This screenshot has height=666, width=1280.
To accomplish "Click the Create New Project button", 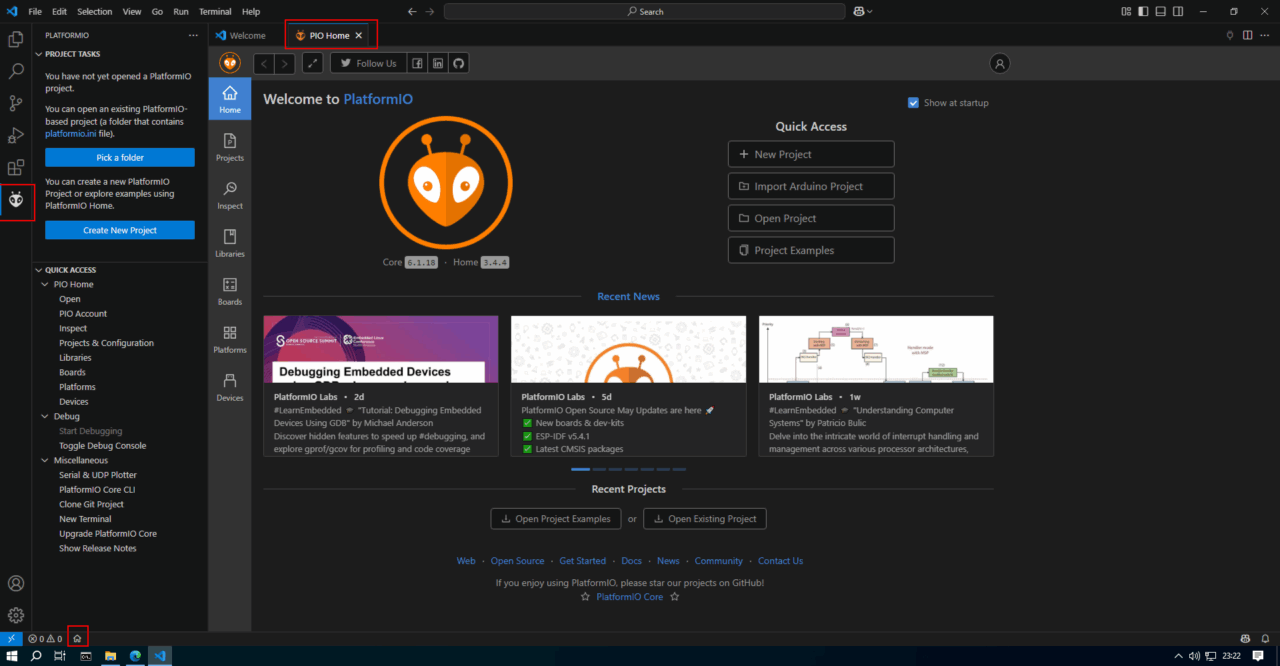I will [x=120, y=230].
